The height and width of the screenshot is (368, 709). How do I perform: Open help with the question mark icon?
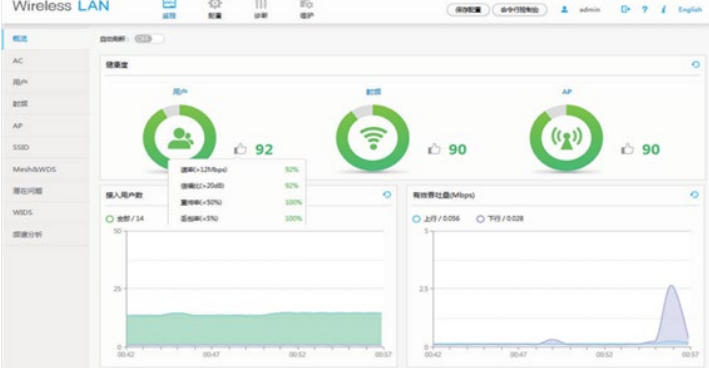[x=644, y=9]
